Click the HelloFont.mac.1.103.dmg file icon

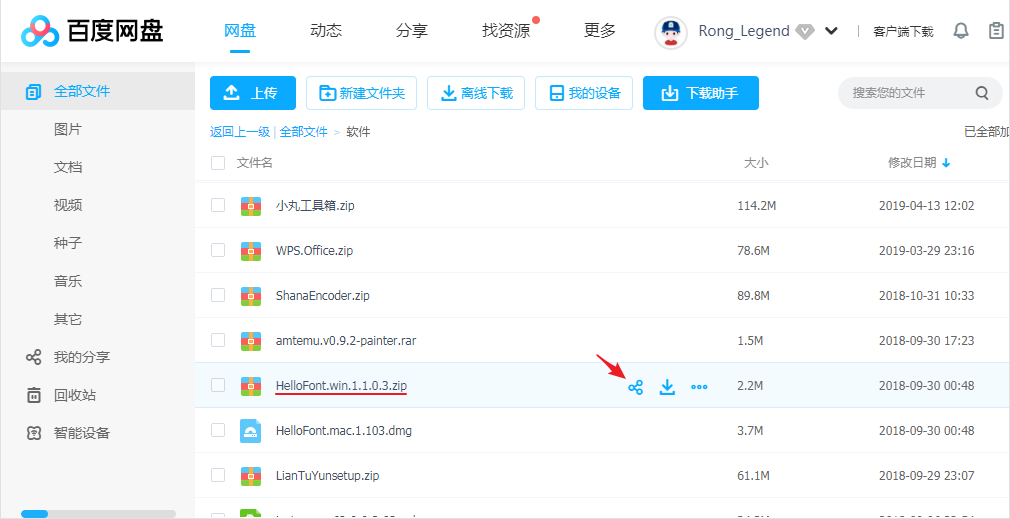coord(251,431)
